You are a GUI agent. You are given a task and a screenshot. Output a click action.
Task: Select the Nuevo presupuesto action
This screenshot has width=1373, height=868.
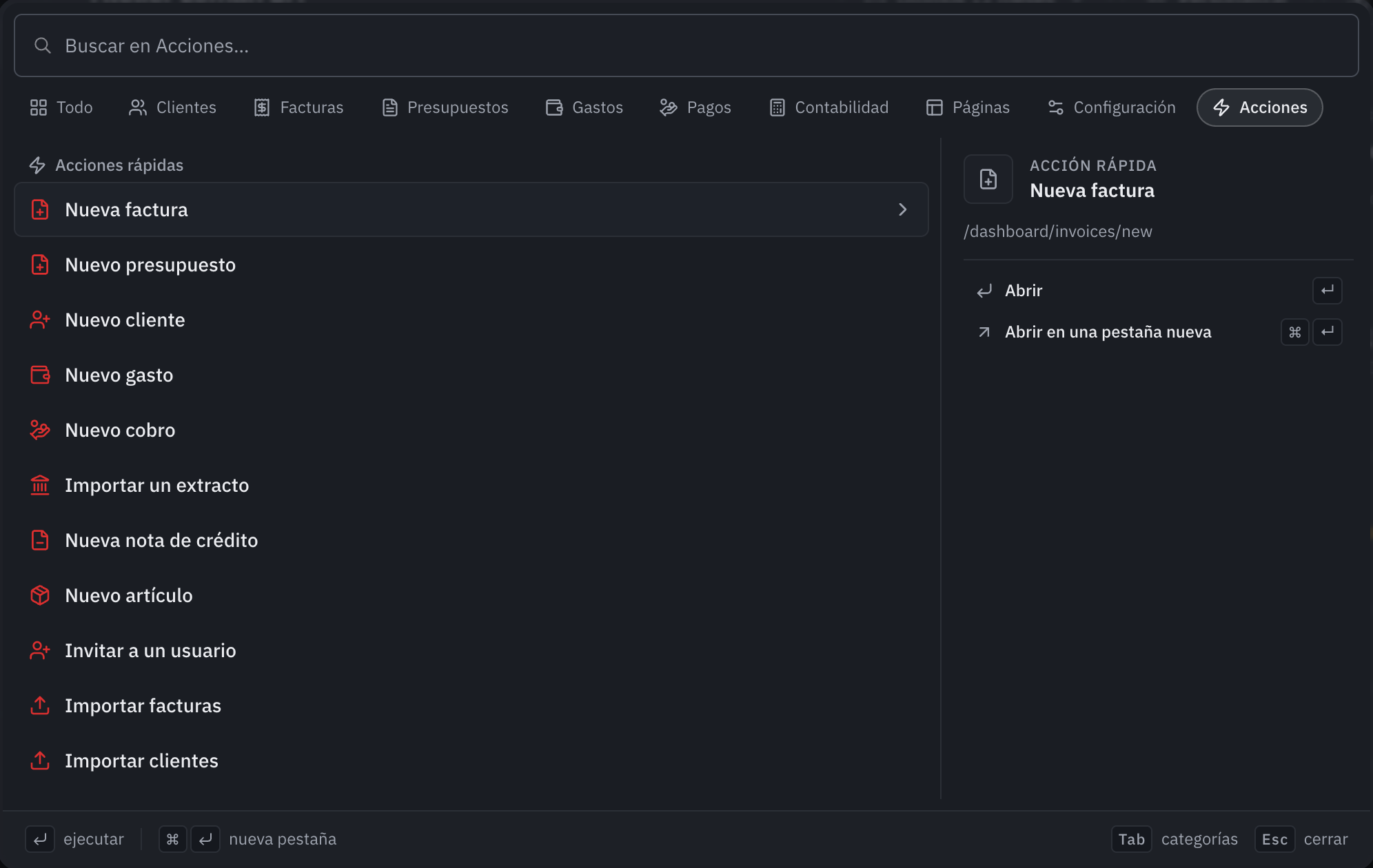click(471, 265)
